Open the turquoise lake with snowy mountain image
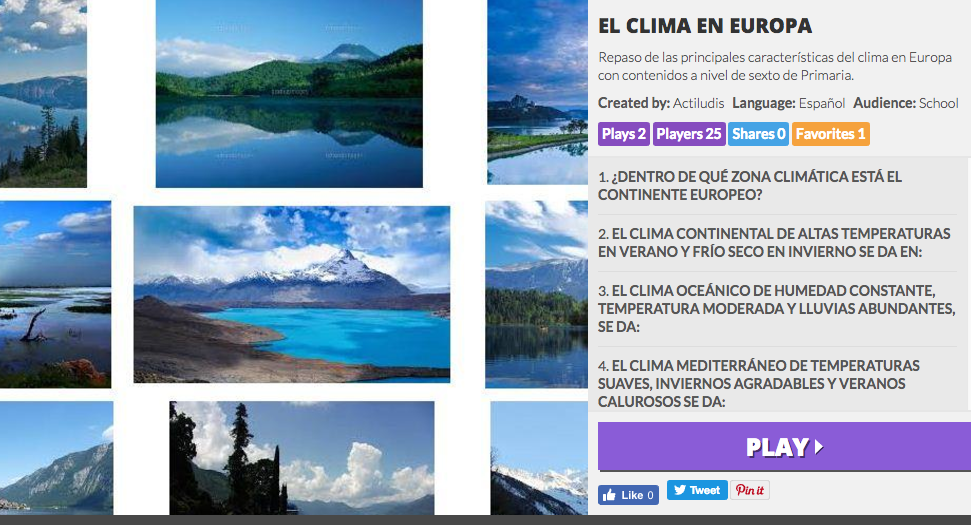971x525 pixels. pos(292,294)
